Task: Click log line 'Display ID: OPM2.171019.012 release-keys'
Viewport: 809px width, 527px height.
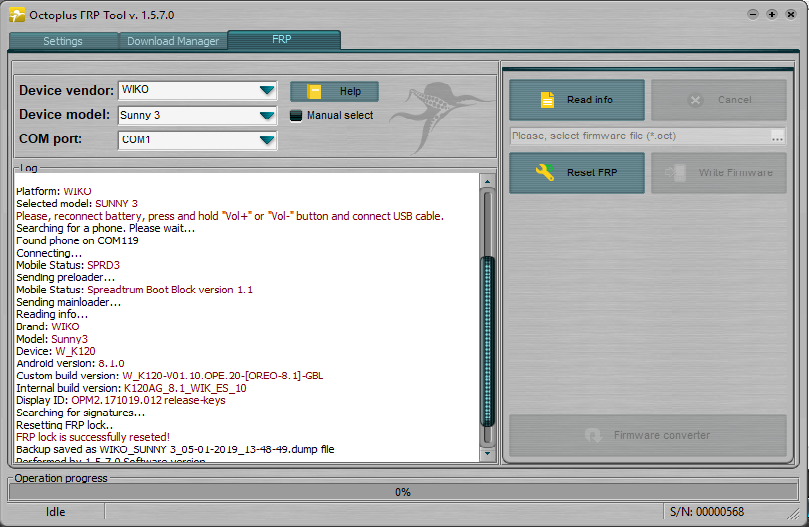Action: (121, 400)
